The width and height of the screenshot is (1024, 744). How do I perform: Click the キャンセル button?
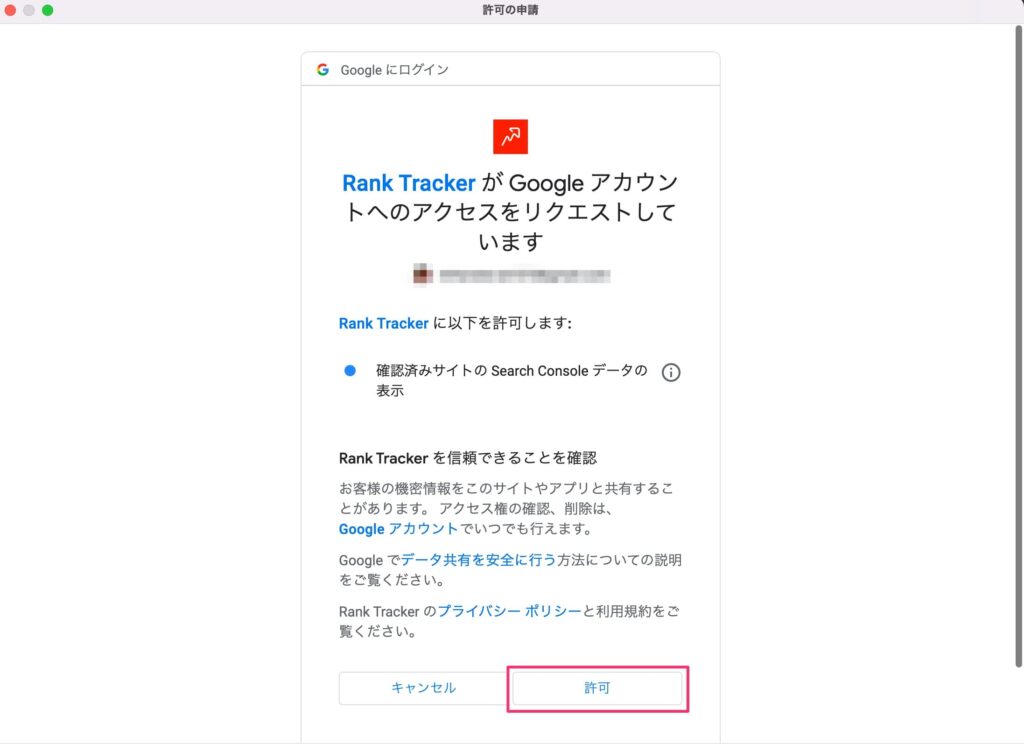[423, 688]
